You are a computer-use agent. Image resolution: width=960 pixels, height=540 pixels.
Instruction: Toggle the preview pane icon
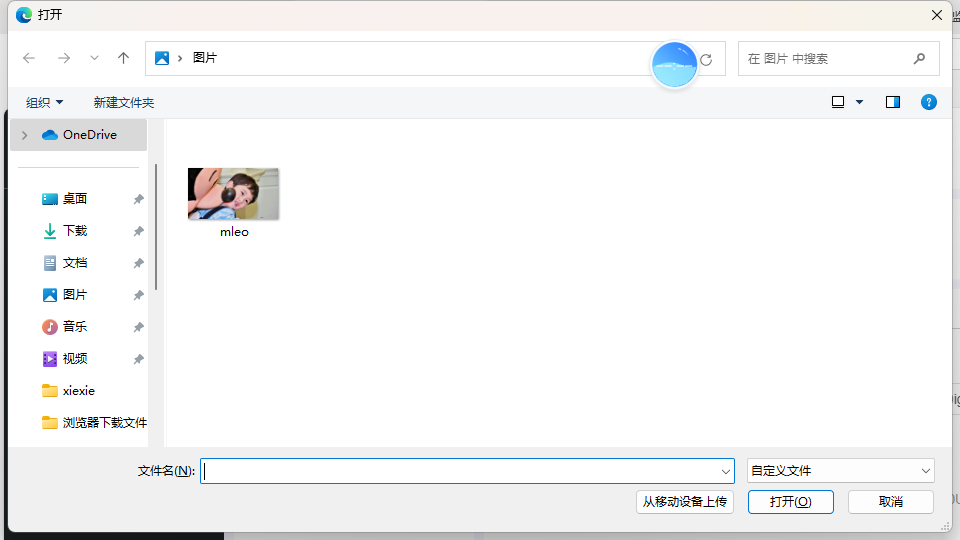pyautogui.click(x=893, y=102)
